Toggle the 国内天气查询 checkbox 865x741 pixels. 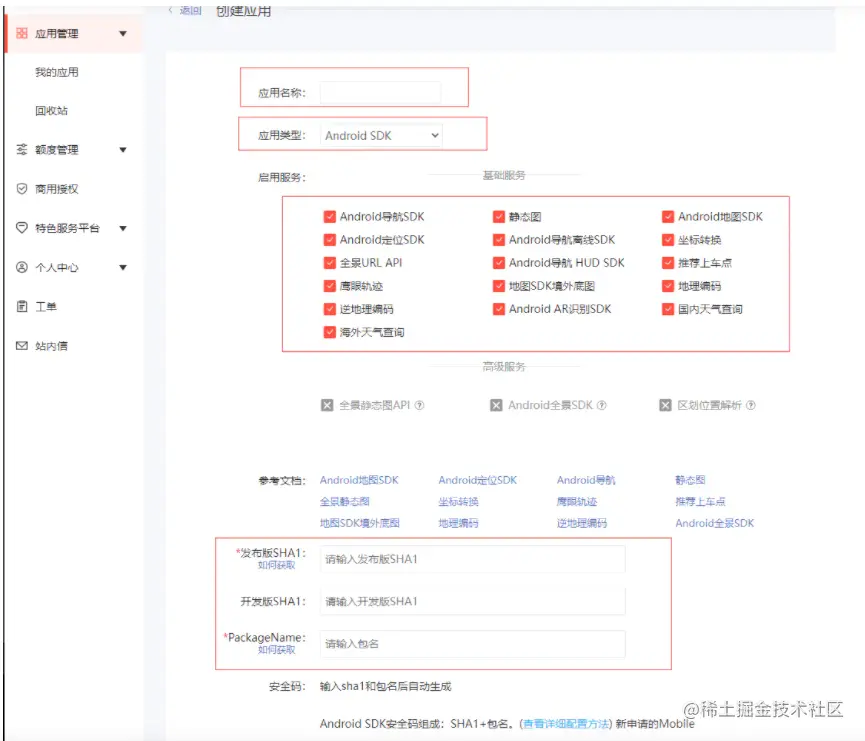point(668,309)
